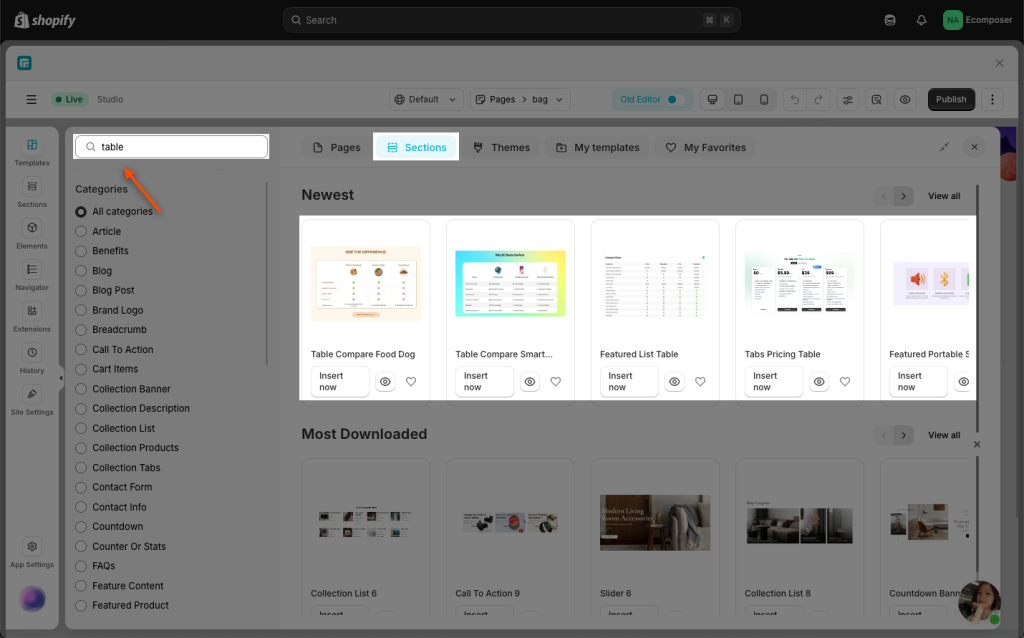The image size is (1024, 638).
Task: Preview the Featured List Table template
Action: [x=675, y=382]
